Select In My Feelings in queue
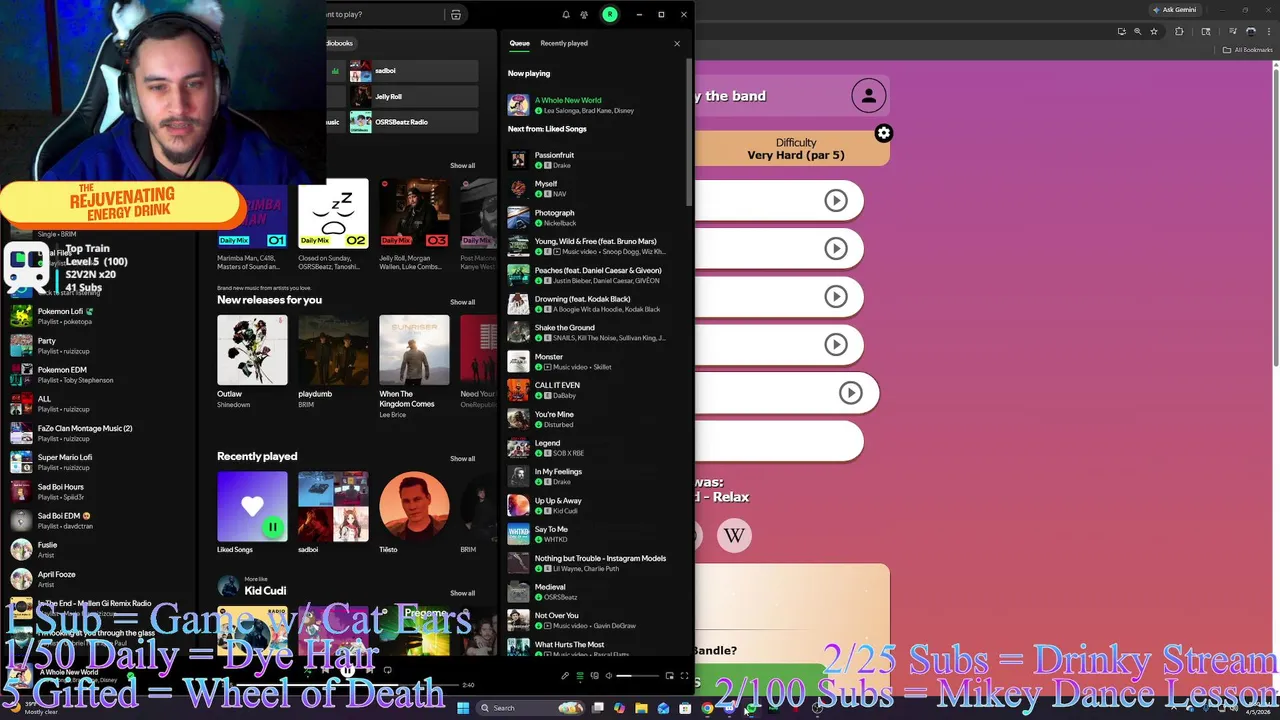This screenshot has width=1280, height=720. coord(595,476)
